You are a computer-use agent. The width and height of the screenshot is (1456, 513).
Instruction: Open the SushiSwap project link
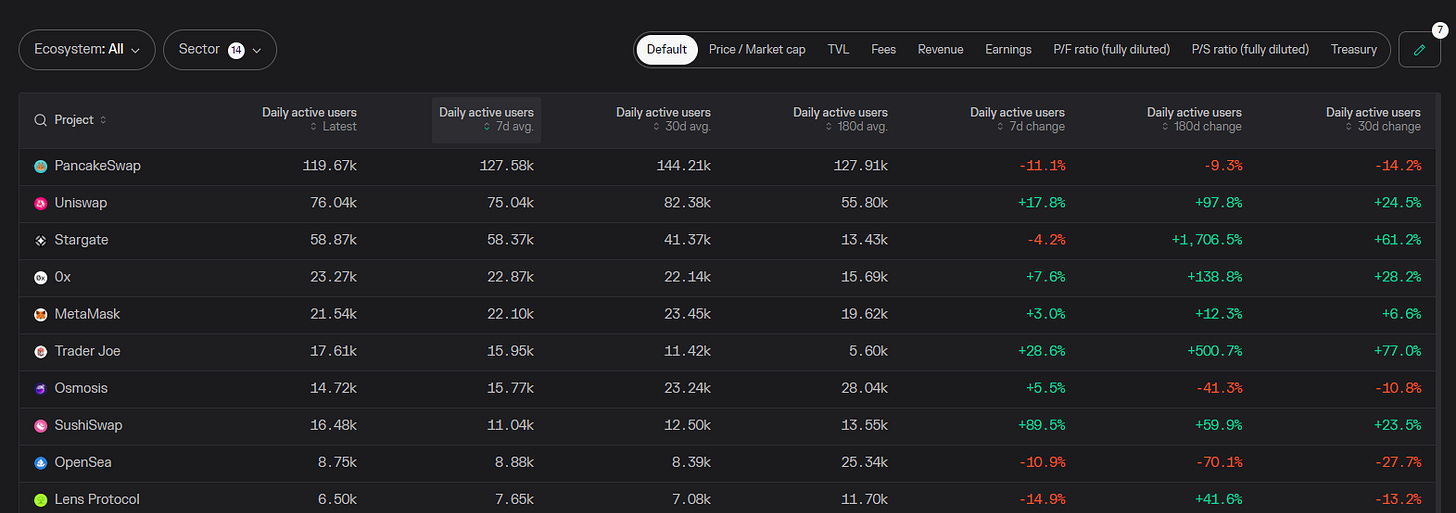[88, 425]
